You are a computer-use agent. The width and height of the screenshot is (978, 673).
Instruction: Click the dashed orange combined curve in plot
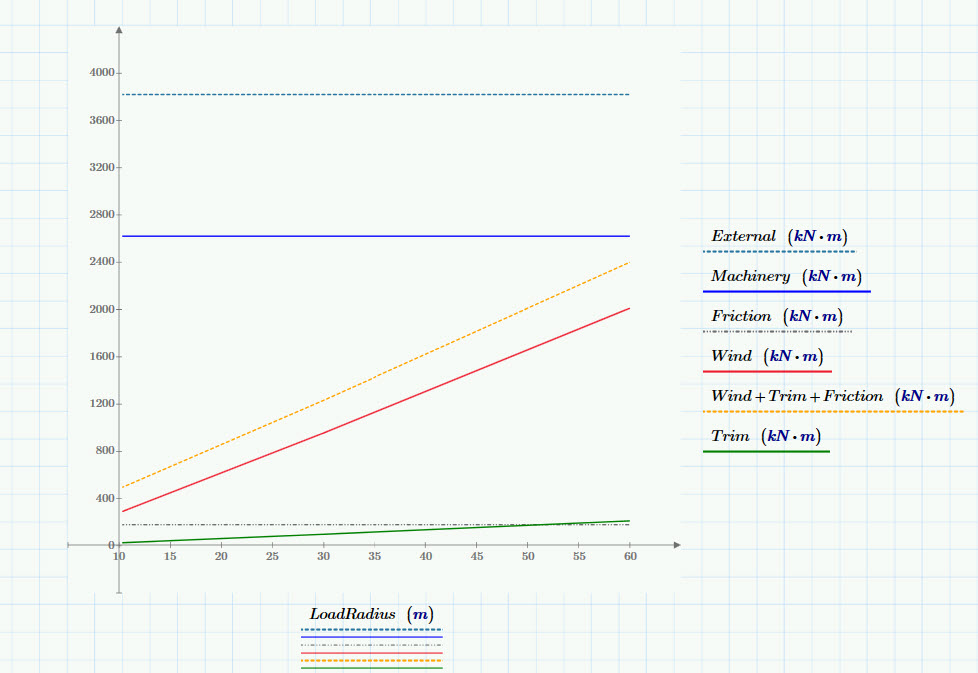tap(374, 376)
